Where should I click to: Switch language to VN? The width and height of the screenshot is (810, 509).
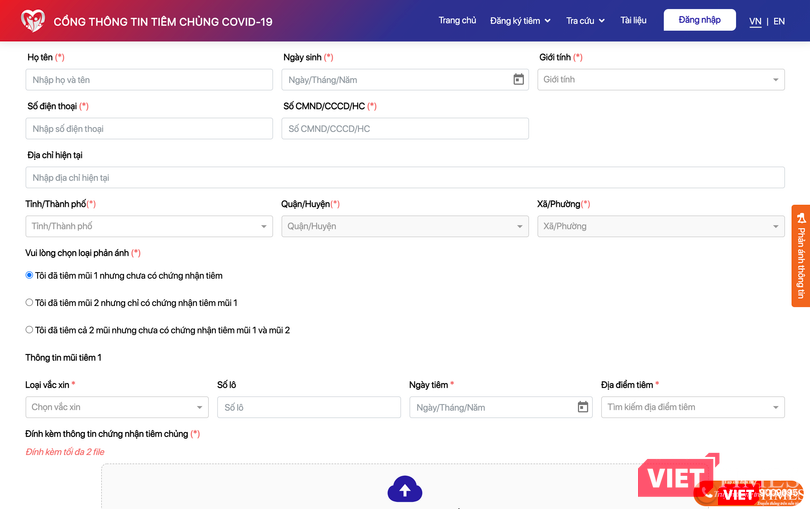755,21
